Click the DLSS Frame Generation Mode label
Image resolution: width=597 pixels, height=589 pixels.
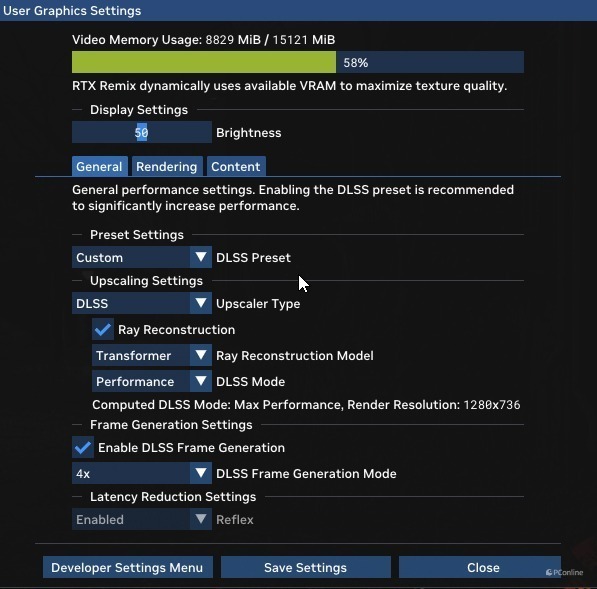[x=306, y=473]
